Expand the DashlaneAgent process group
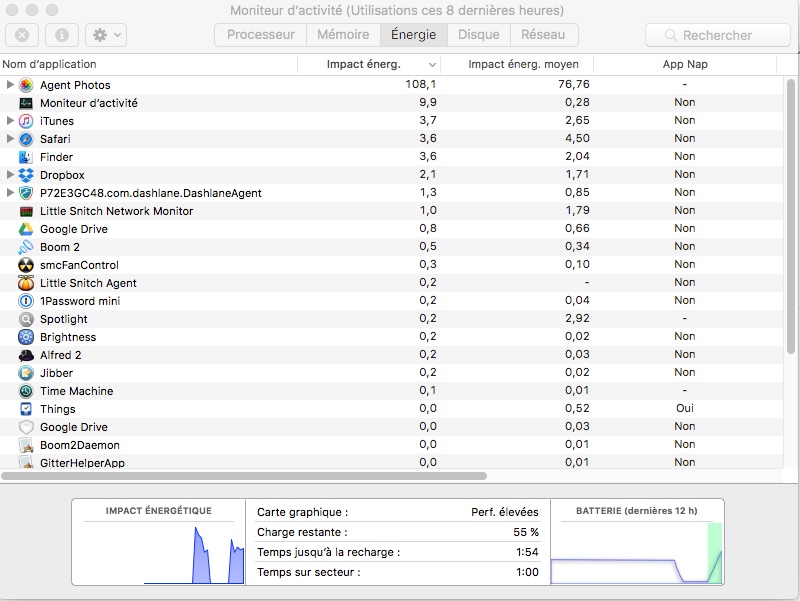 (10, 192)
